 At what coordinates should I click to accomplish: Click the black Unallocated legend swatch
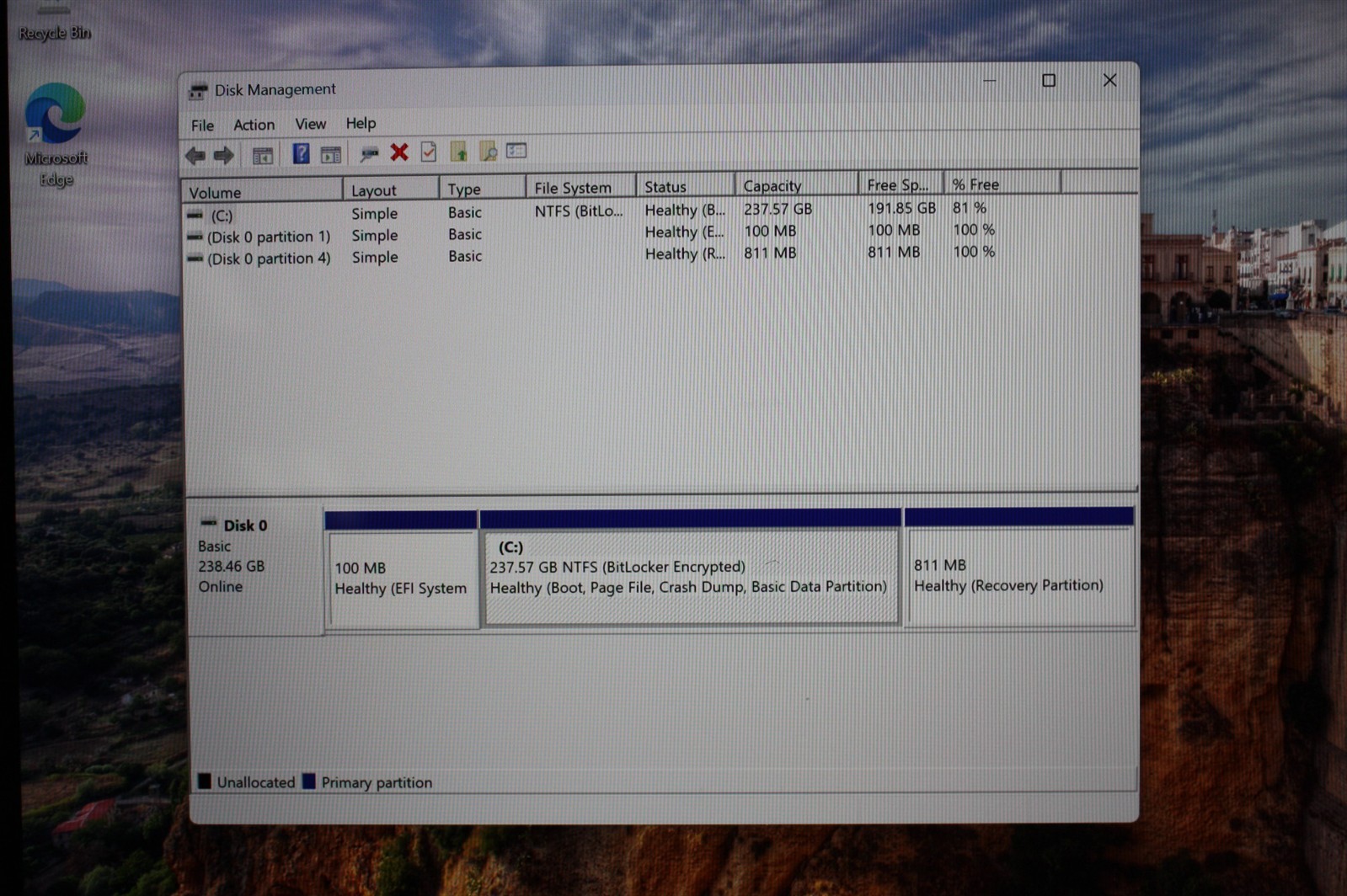click(x=205, y=781)
